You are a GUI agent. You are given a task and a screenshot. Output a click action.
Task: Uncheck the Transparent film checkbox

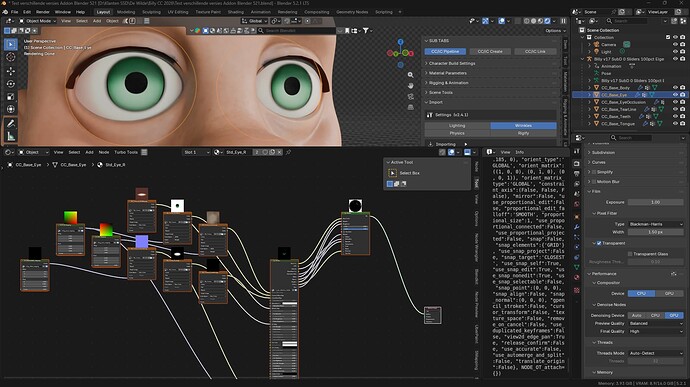pyautogui.click(x=599, y=243)
